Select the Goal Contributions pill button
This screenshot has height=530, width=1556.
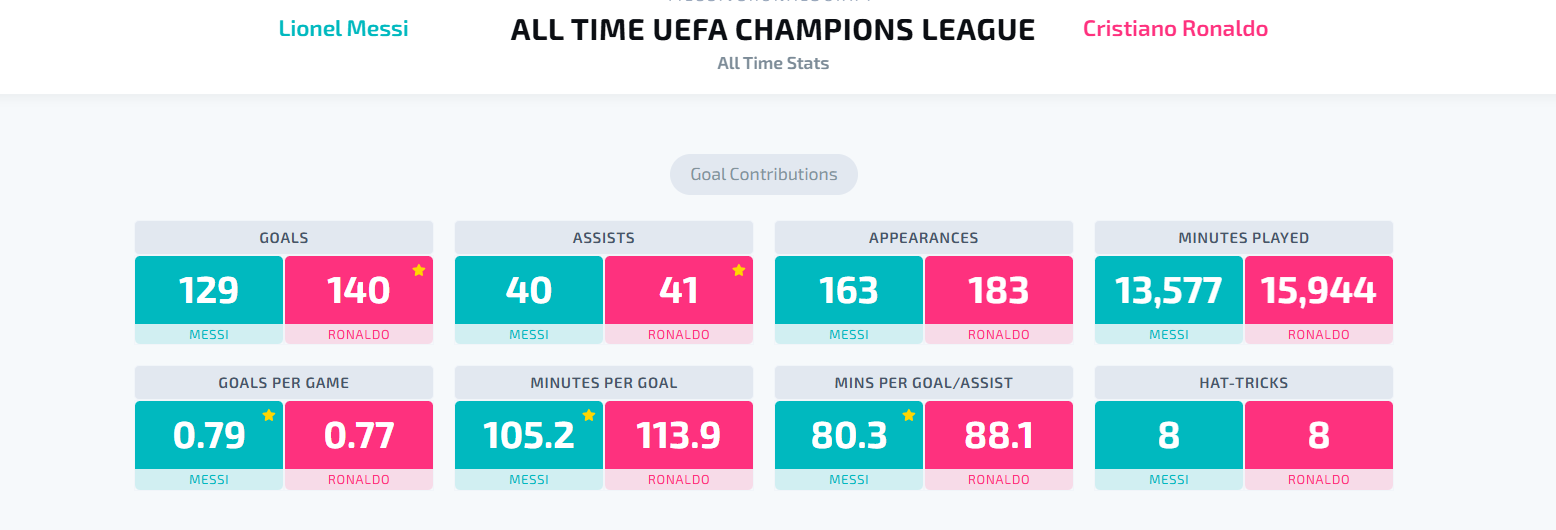(764, 174)
